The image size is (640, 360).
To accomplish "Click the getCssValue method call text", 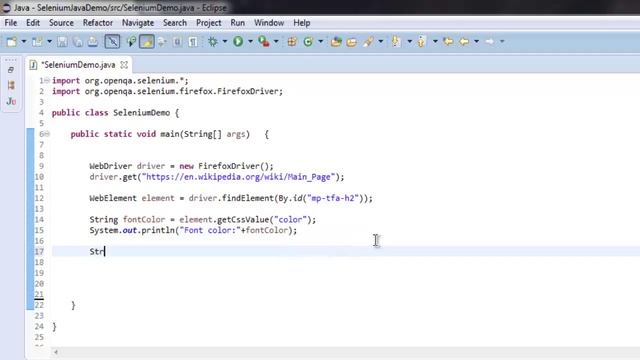I will 243,220.
